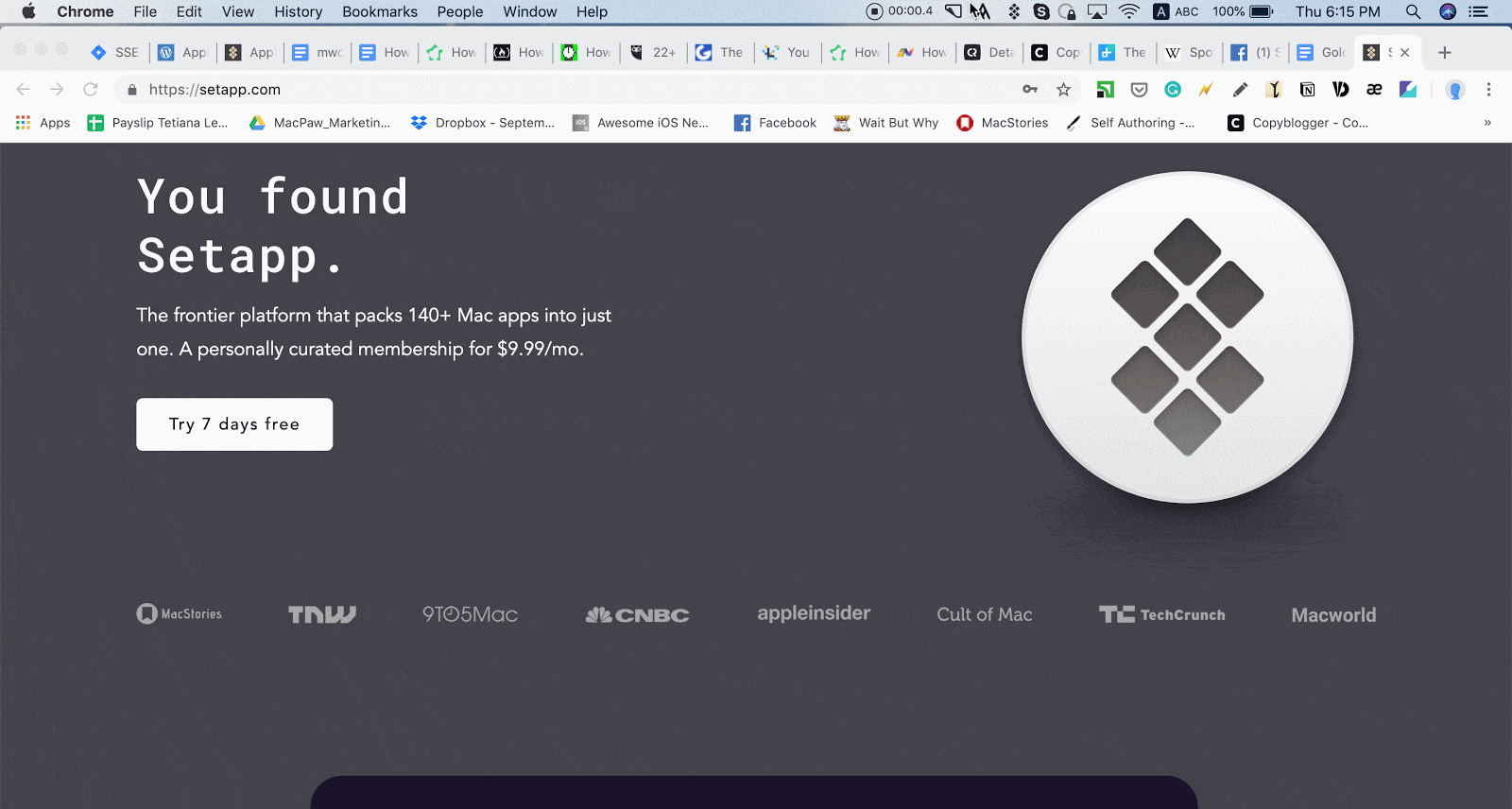Click the Try 7 days free button

point(234,424)
